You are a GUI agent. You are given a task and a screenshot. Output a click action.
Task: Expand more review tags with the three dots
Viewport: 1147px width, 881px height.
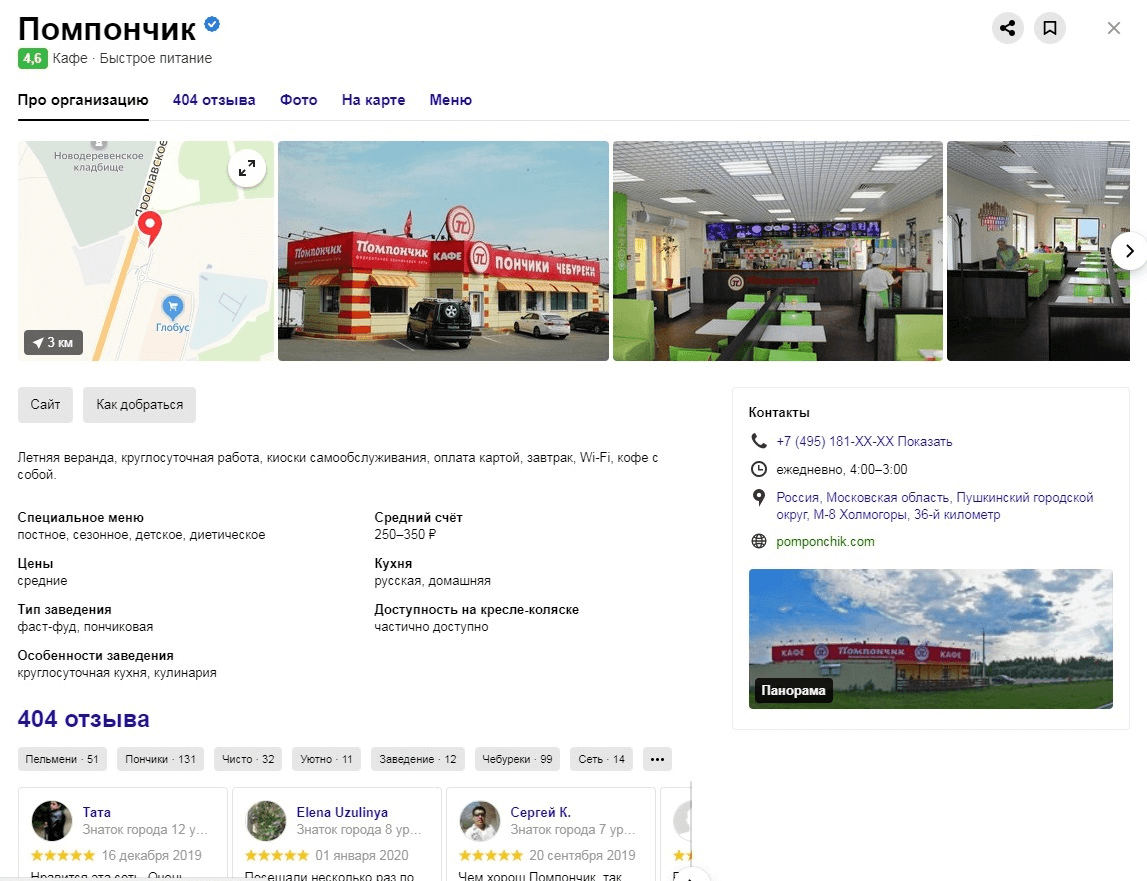tap(657, 760)
